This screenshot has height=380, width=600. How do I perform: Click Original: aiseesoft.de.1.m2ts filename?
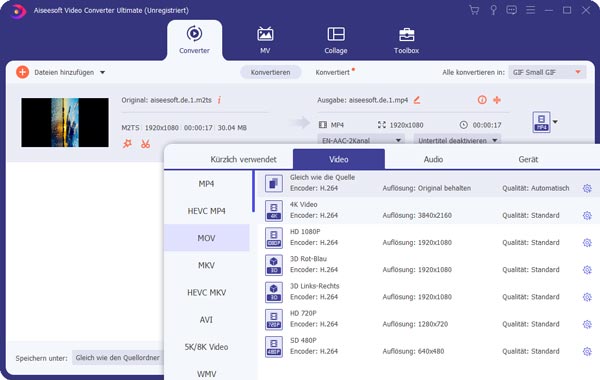point(166,100)
